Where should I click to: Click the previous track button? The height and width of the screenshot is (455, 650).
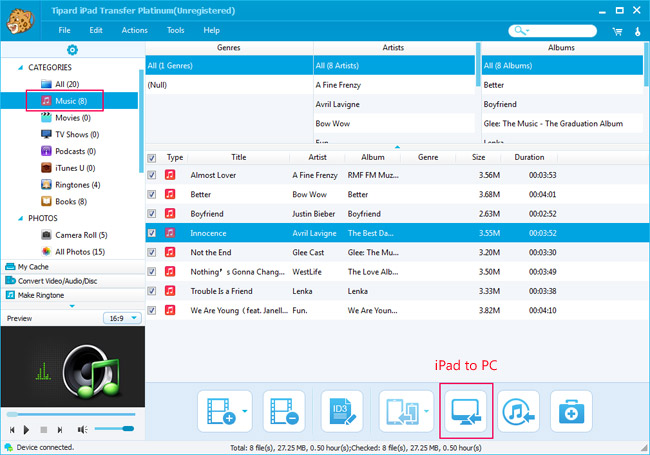(x=12, y=430)
